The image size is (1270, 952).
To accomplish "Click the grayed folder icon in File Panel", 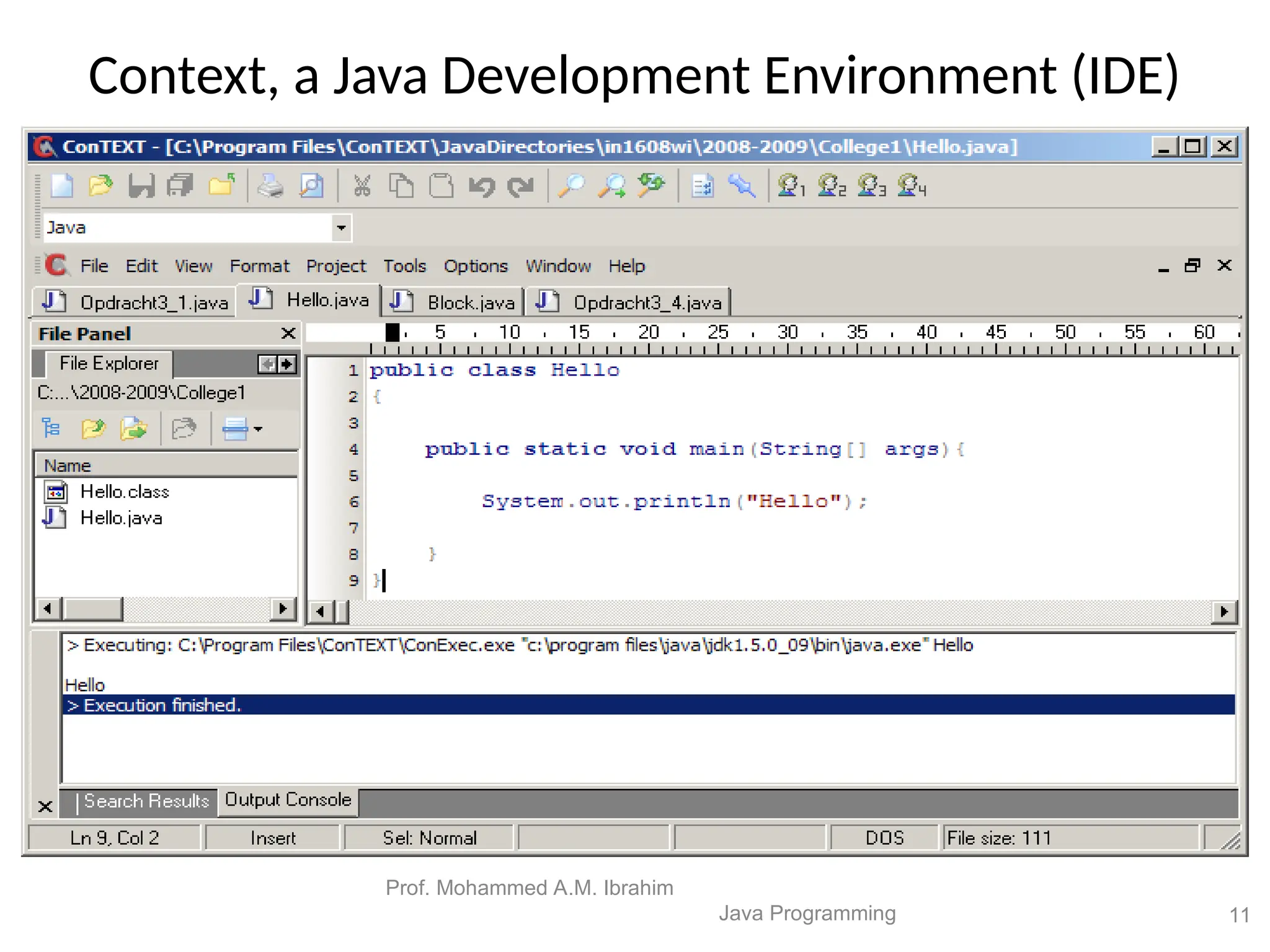I will click(184, 428).
